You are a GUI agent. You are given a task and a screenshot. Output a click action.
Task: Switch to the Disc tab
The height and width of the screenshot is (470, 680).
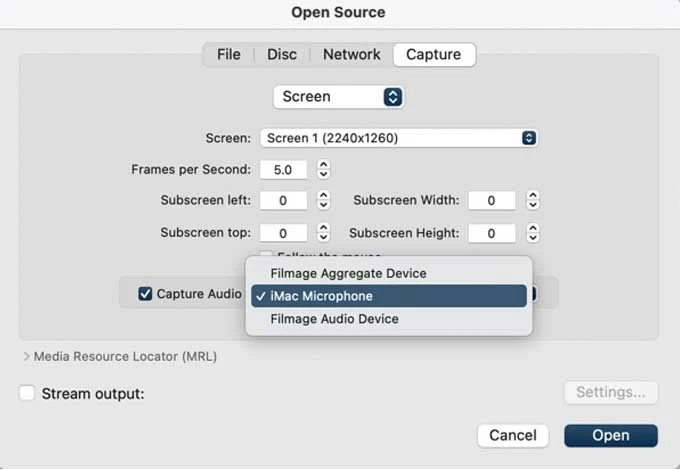point(282,55)
